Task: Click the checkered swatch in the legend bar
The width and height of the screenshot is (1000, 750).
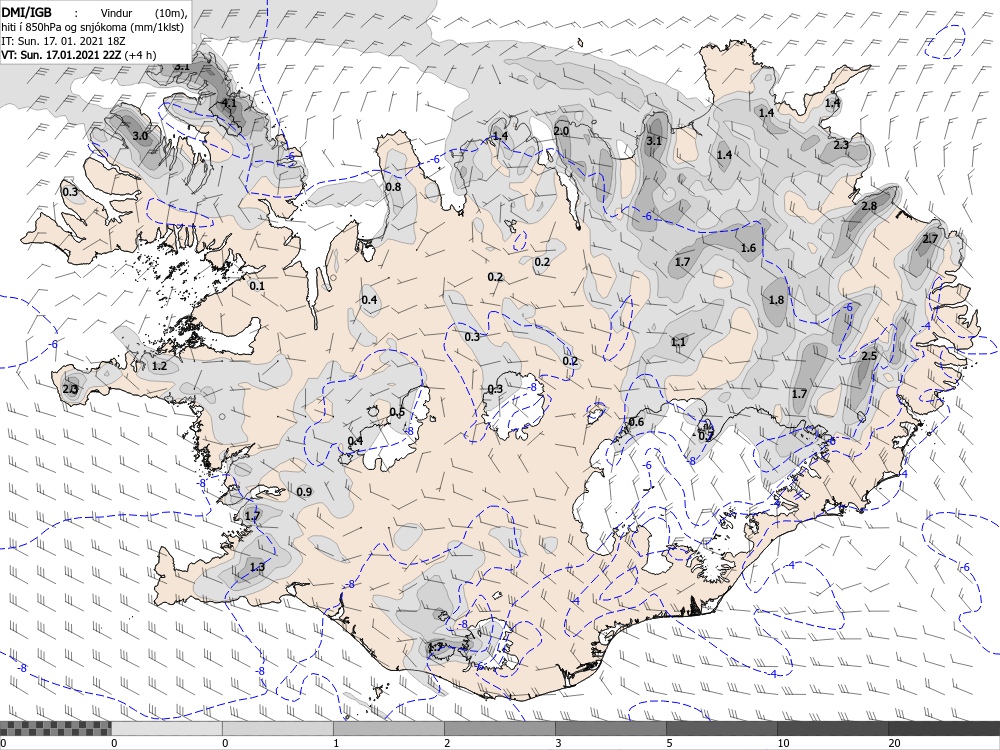Action: 55,728
